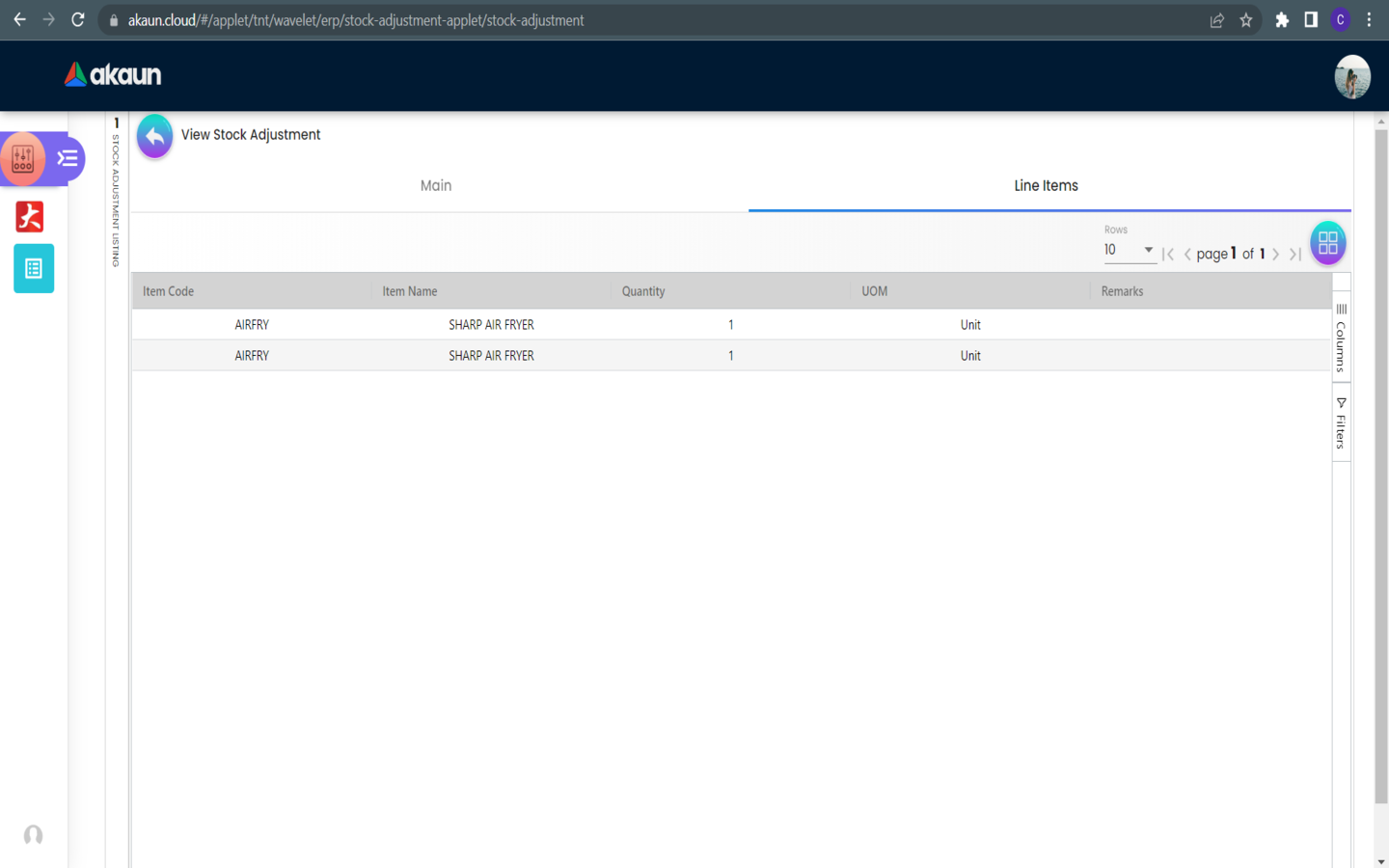Go to the next page arrow
The image size is (1389, 868).
[x=1276, y=255]
